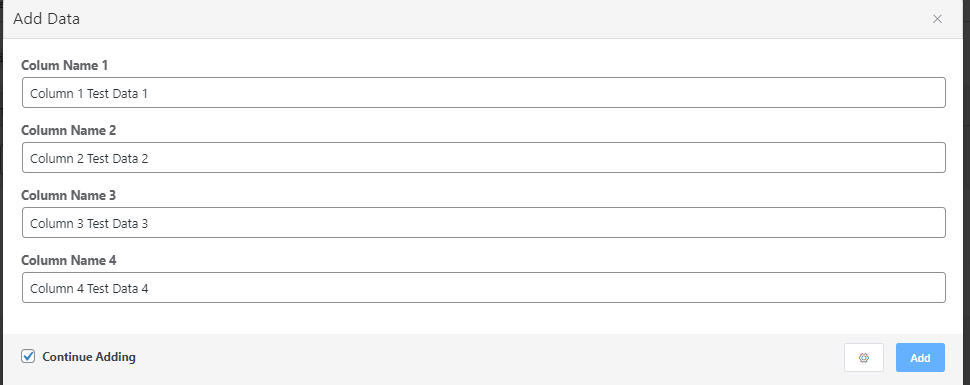Click the blue Add button
Viewport: 970px width, 385px height.
[920, 357]
